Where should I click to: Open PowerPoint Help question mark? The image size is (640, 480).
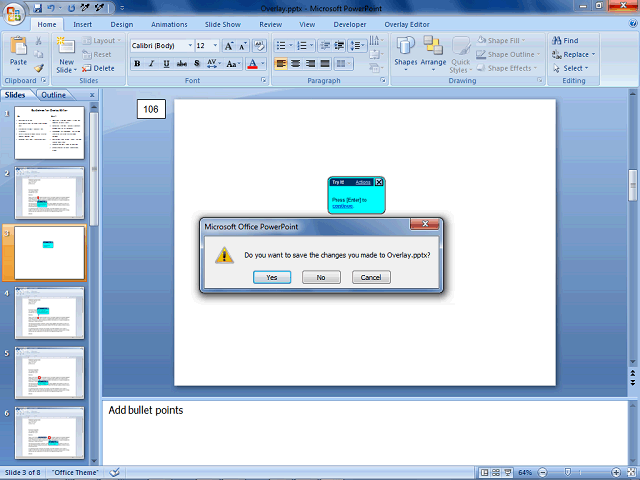point(633,24)
